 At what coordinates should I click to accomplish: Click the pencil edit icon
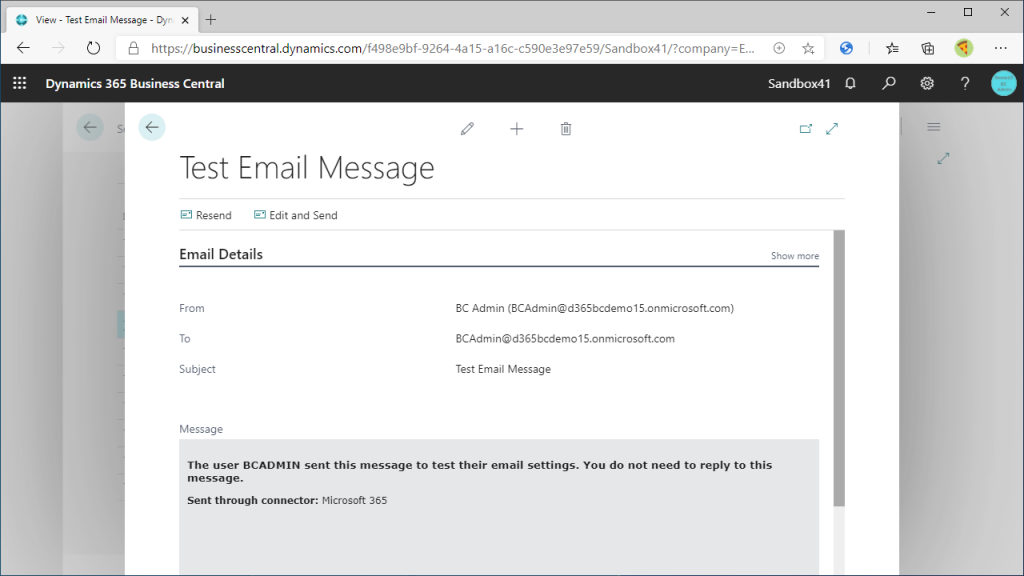[x=467, y=129]
